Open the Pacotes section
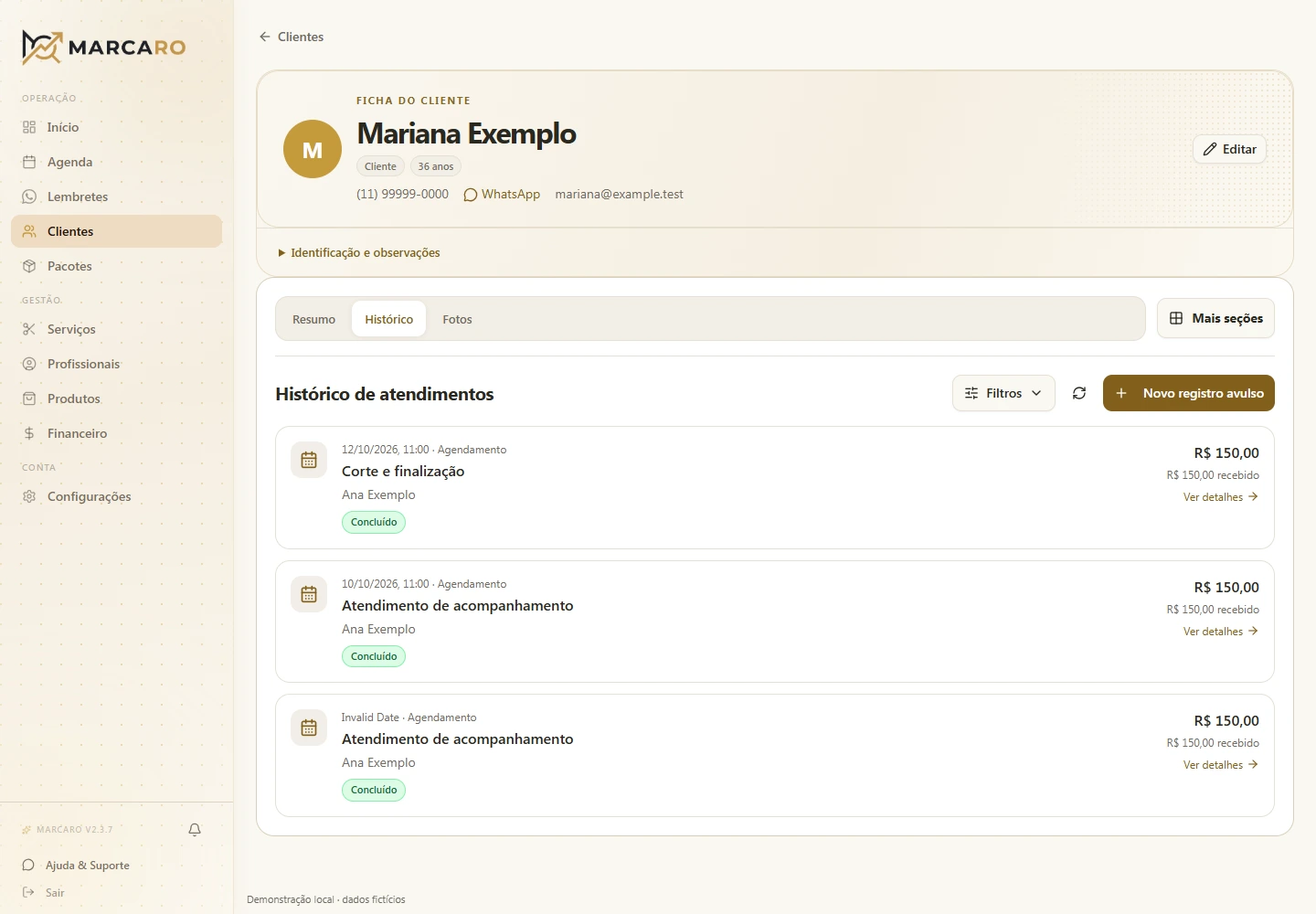The height and width of the screenshot is (914, 1316). click(116, 266)
